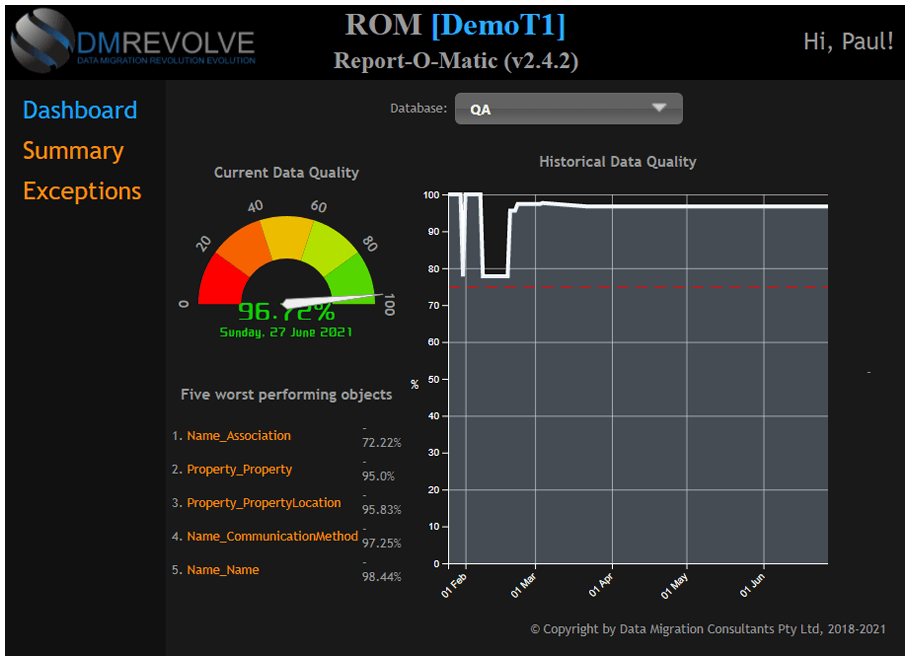The height and width of the screenshot is (661, 910).
Task: Open the Dashboard page
Action: point(80,110)
